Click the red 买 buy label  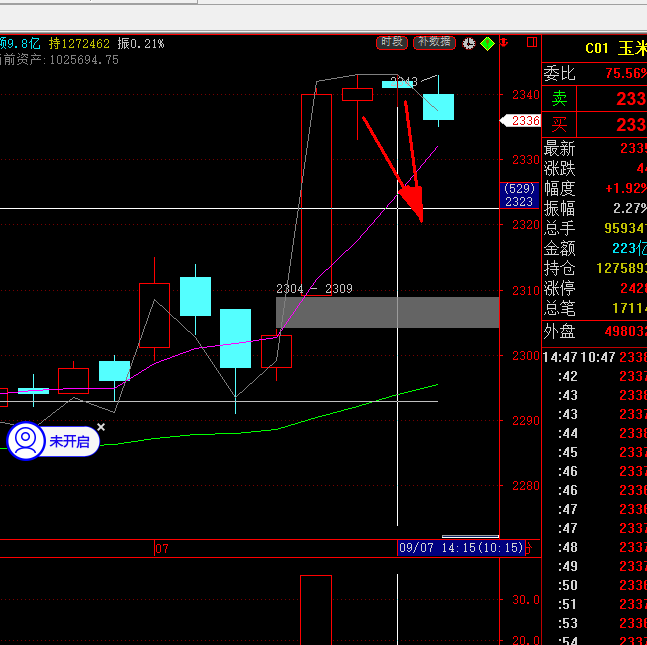click(559, 125)
